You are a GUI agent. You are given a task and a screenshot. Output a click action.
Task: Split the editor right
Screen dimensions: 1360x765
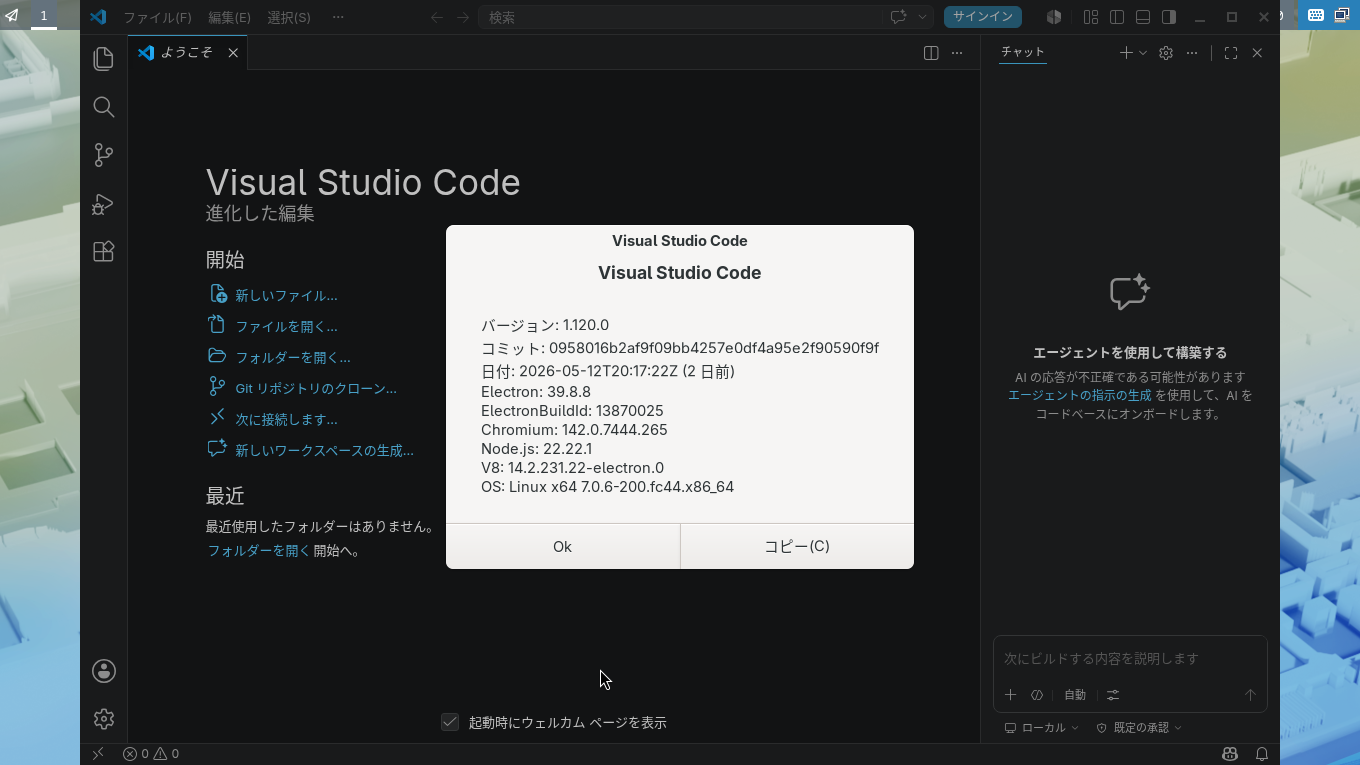point(931,53)
